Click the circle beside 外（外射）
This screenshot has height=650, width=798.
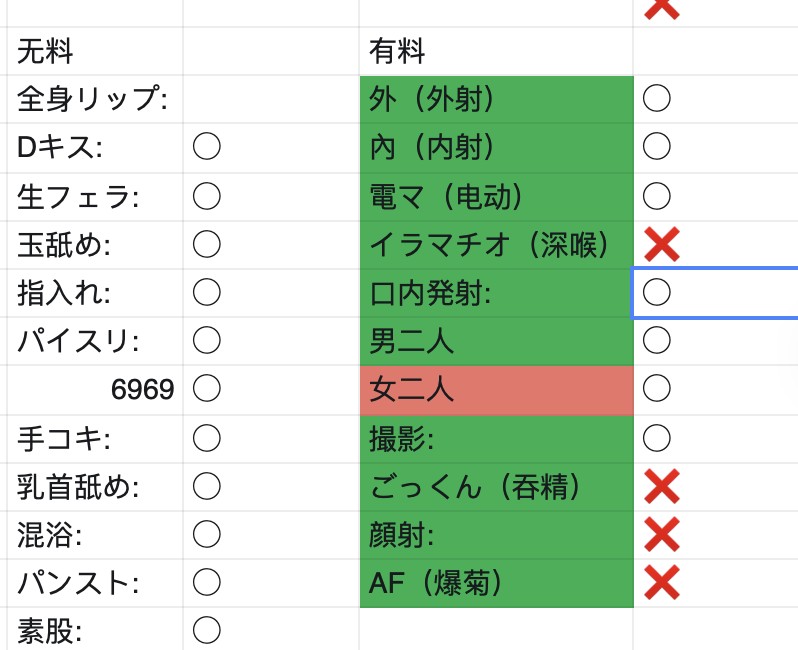click(x=657, y=98)
